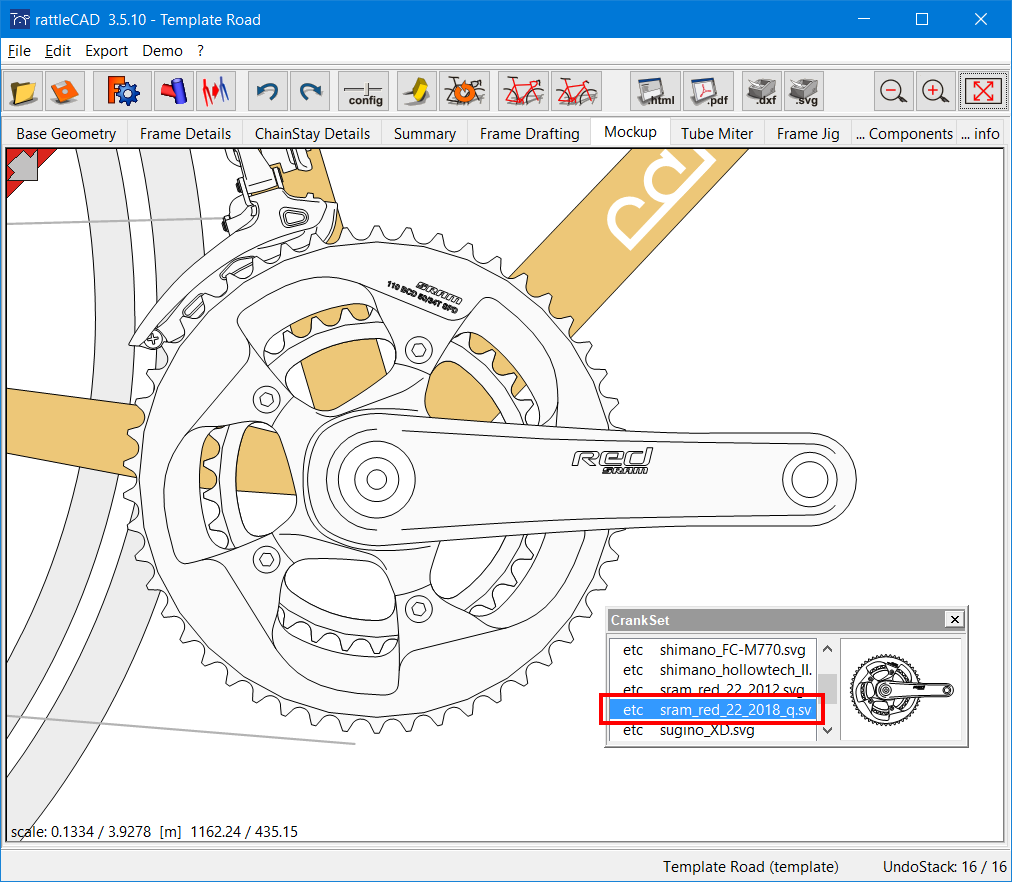This screenshot has height=882, width=1012.
Task: Open the ... info tab
Action: [980, 134]
